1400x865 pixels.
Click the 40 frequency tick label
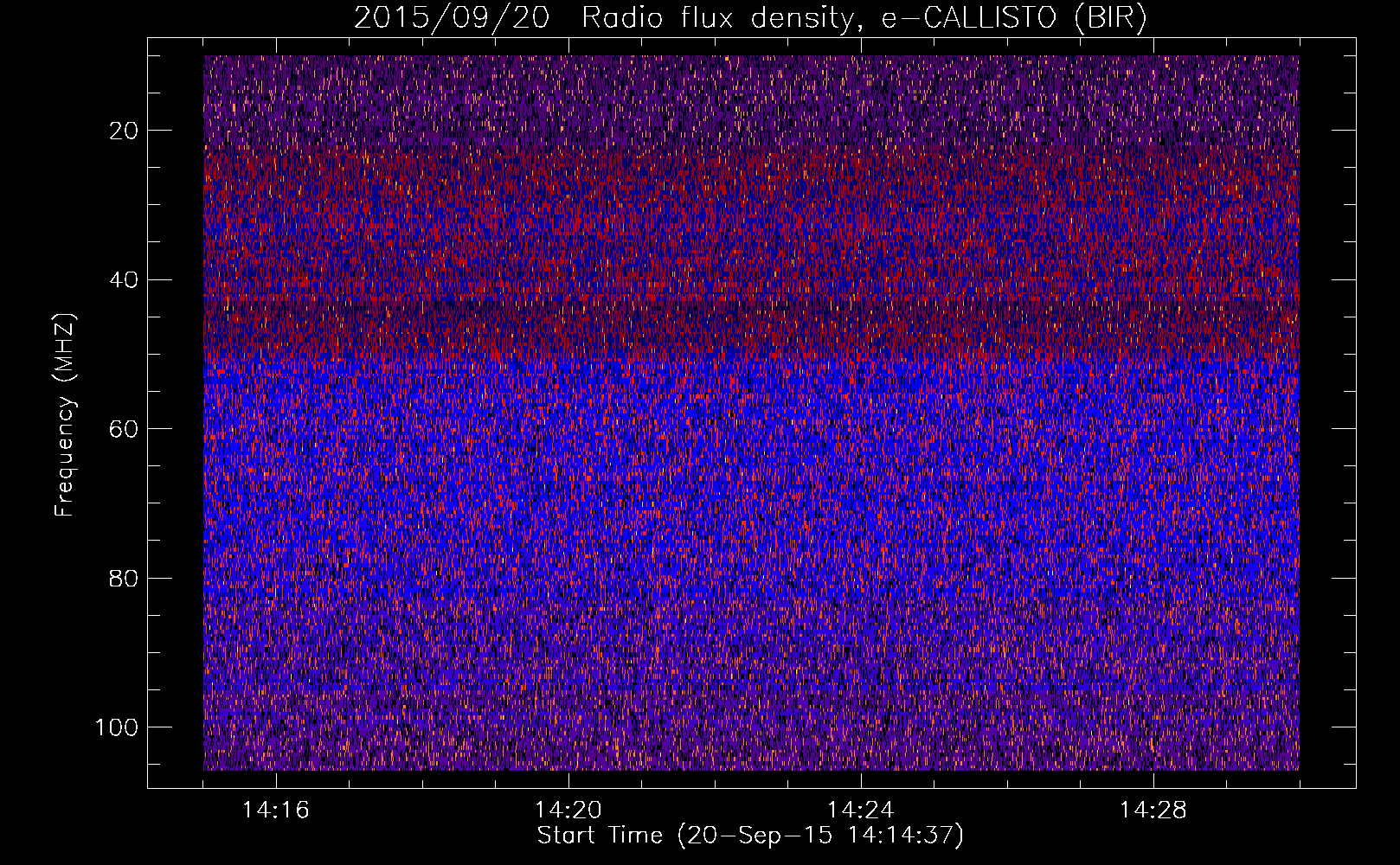[124, 279]
